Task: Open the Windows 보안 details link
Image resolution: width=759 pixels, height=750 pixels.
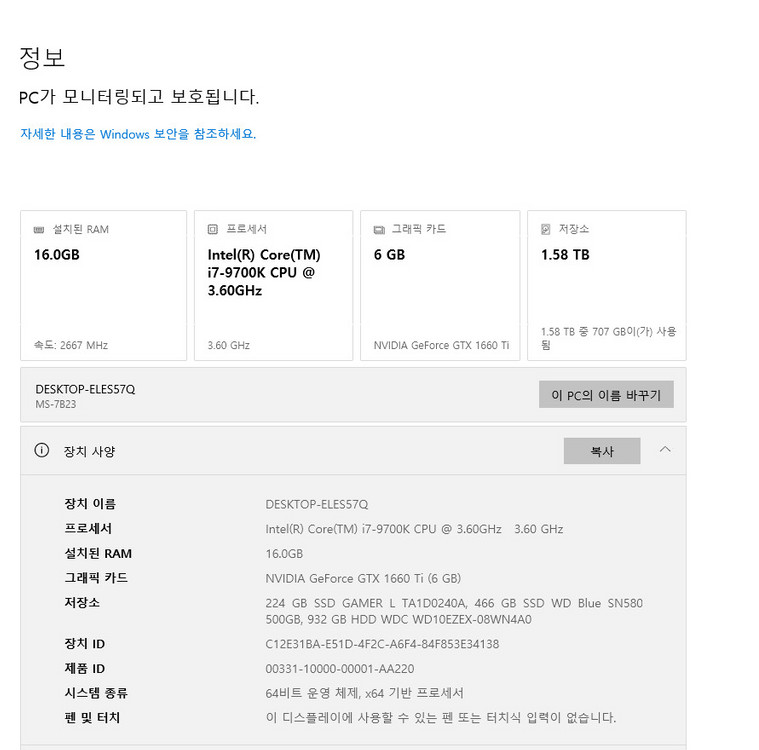Action: point(138,134)
